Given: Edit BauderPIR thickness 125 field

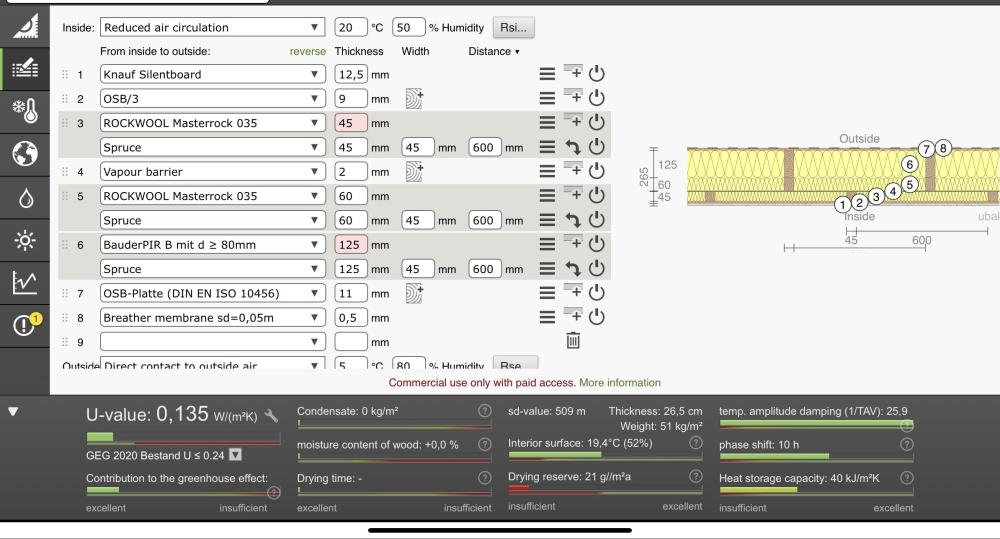Looking at the screenshot, I should (x=351, y=244).
